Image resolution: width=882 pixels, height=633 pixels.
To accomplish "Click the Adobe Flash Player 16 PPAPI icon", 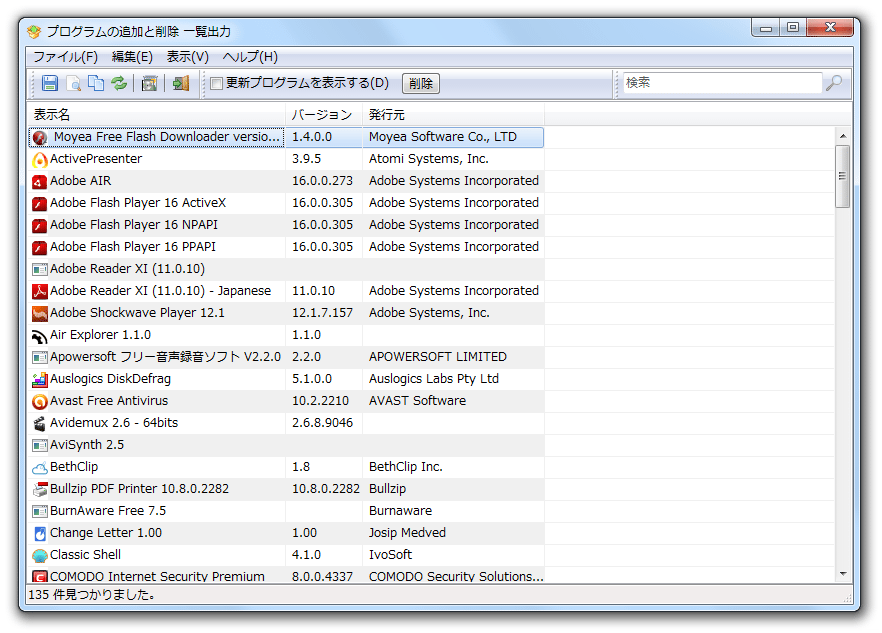I will click(x=40, y=248).
